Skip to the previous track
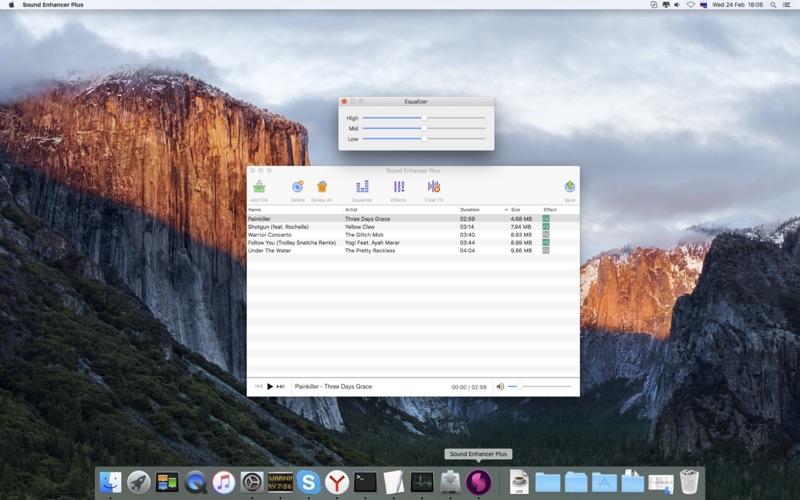 [259, 387]
